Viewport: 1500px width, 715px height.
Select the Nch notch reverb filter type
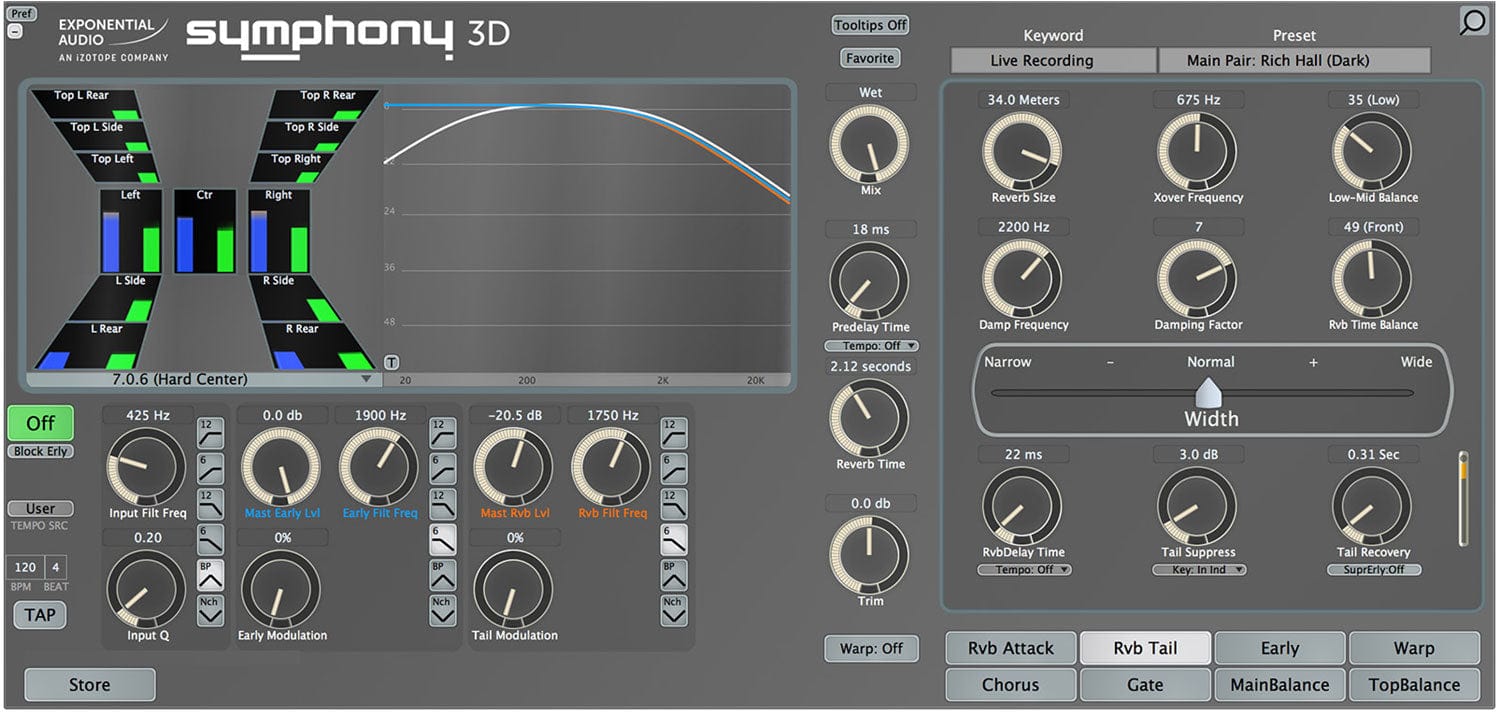click(674, 610)
